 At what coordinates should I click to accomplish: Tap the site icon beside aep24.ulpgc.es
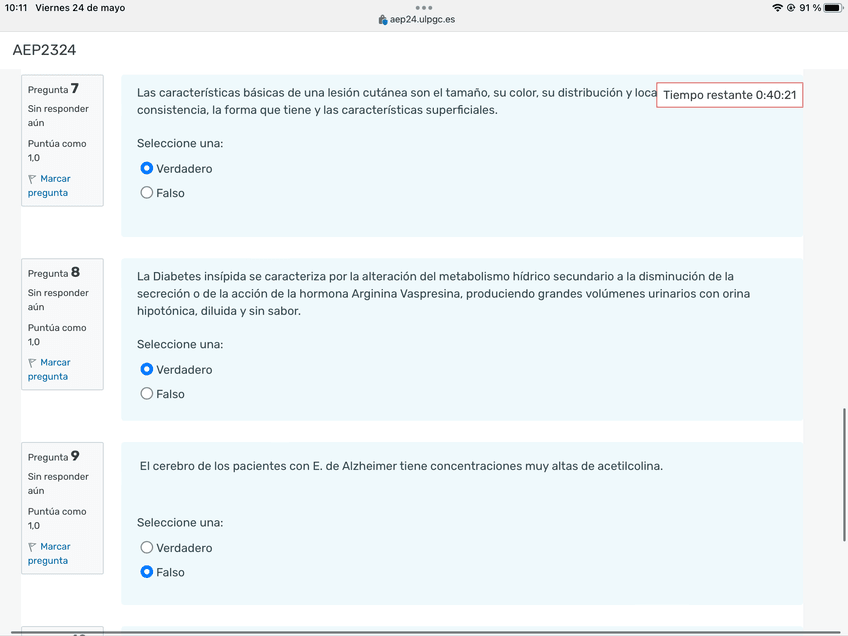pyautogui.click(x=383, y=20)
